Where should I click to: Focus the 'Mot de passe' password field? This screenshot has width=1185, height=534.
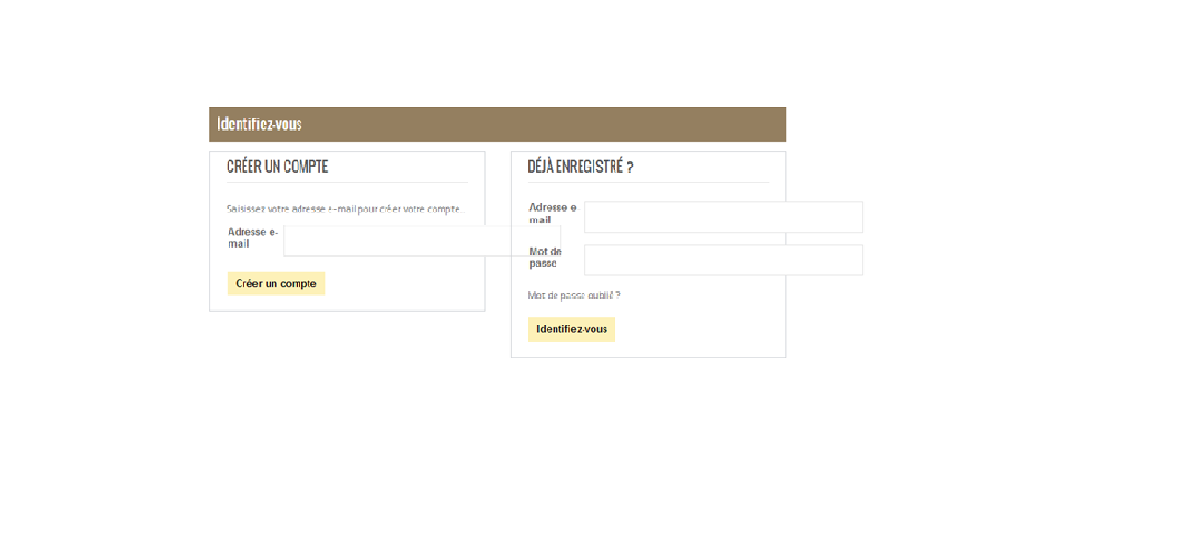coord(723,260)
